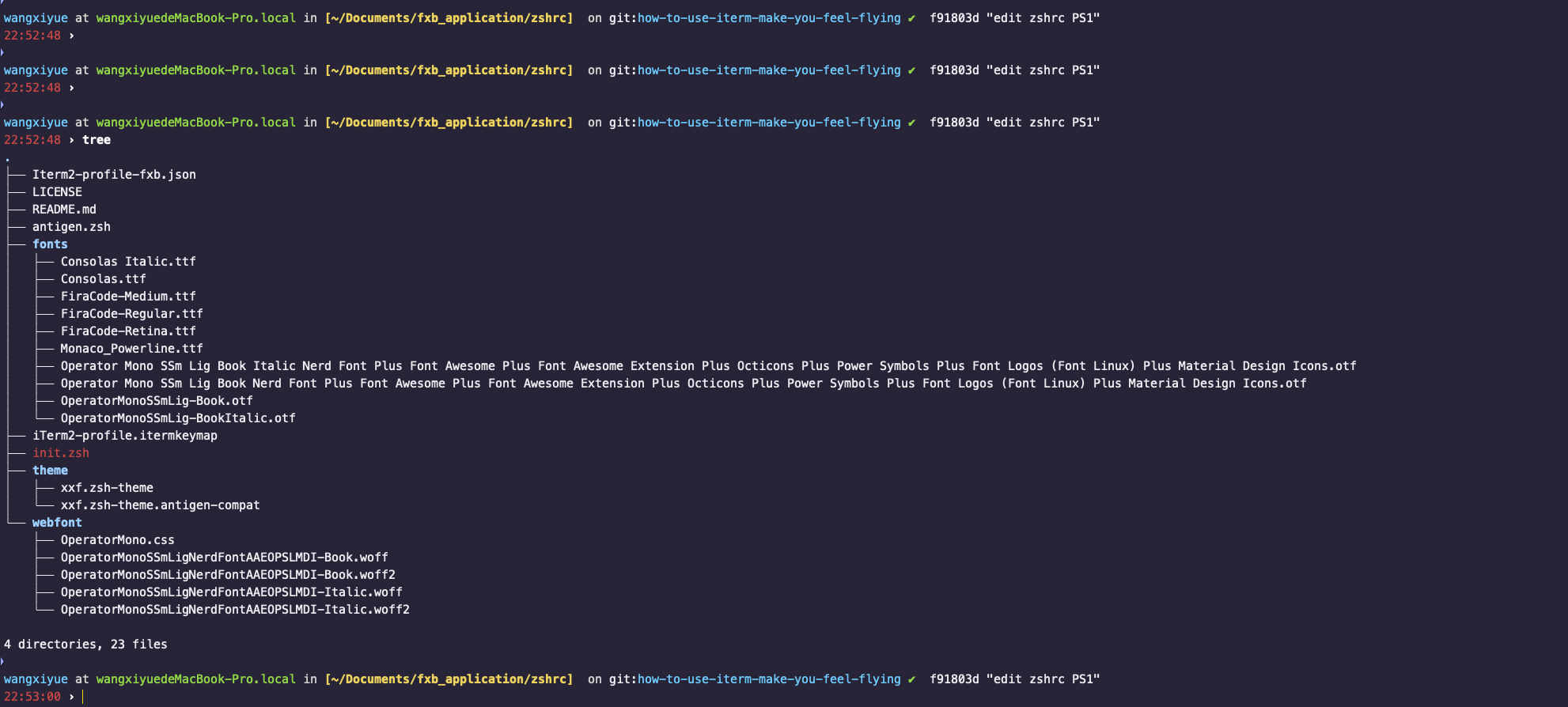Click iTerm2-profile.itermkeymap file entry
This screenshot has height=707, width=1568.
(125, 436)
